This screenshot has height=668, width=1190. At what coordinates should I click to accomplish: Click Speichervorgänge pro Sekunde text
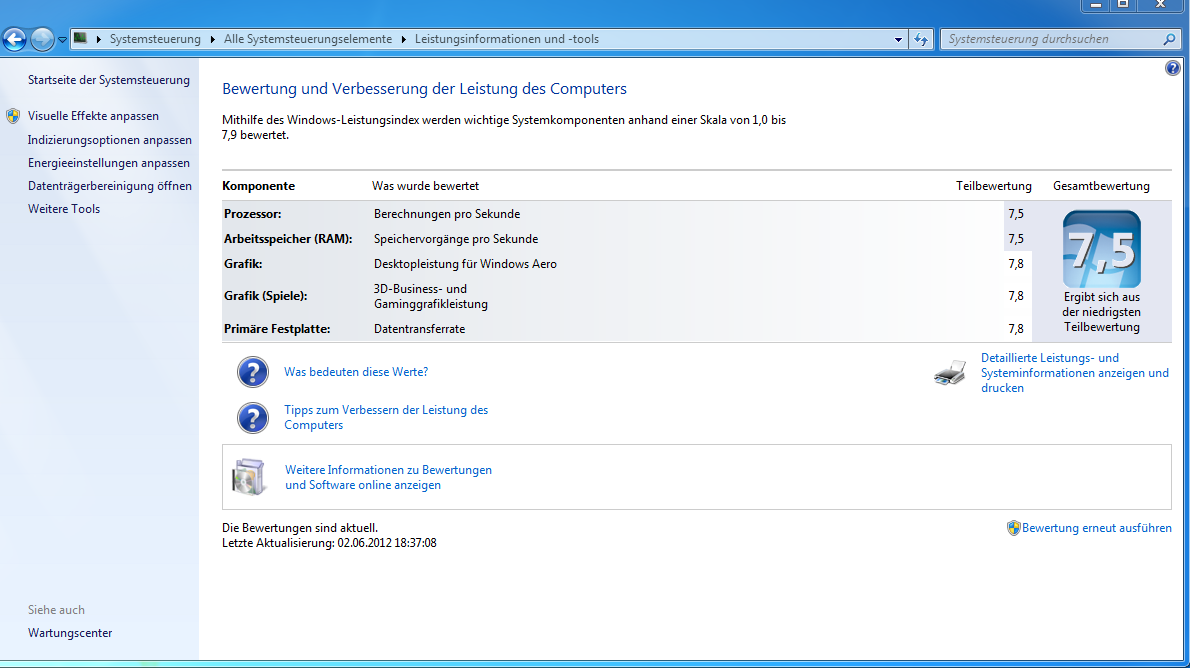point(456,239)
